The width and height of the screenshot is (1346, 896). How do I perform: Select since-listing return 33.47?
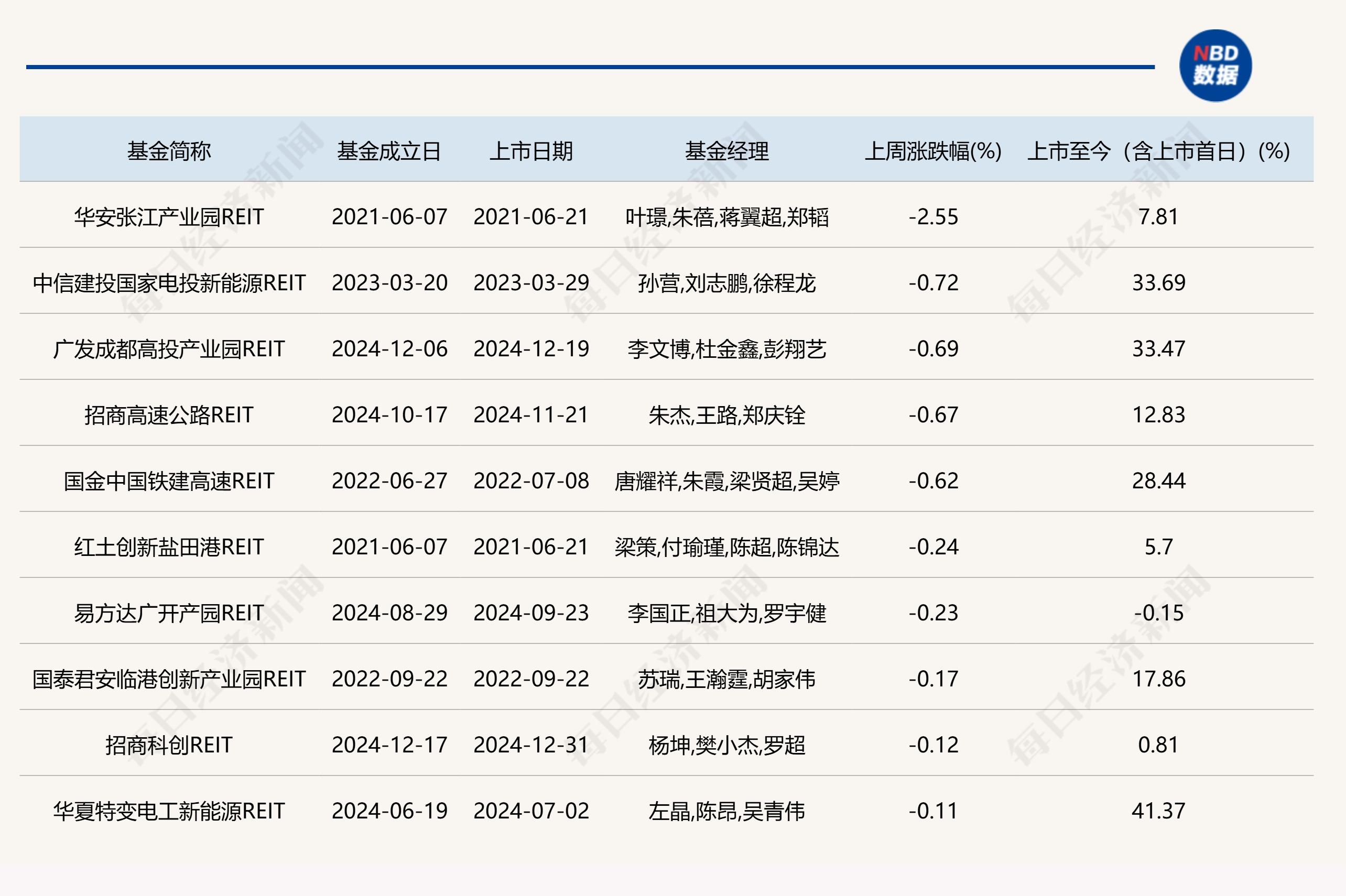click(1158, 349)
